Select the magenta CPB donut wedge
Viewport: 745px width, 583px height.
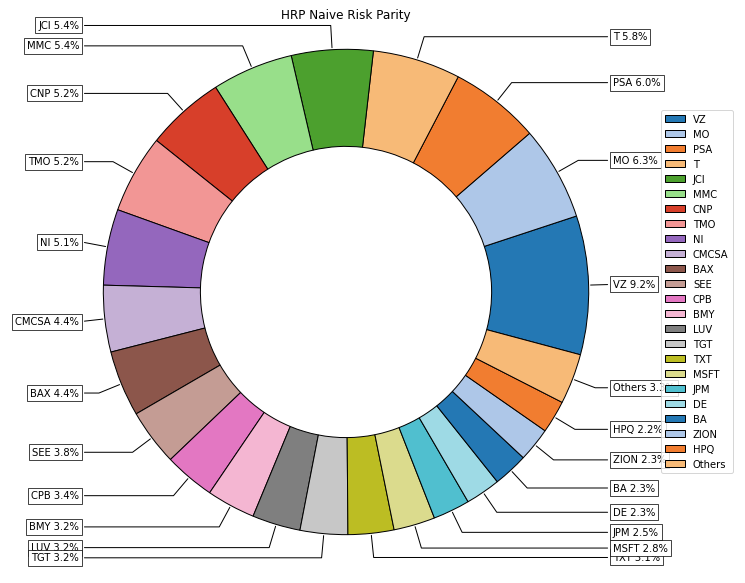pyautogui.click(x=217, y=443)
